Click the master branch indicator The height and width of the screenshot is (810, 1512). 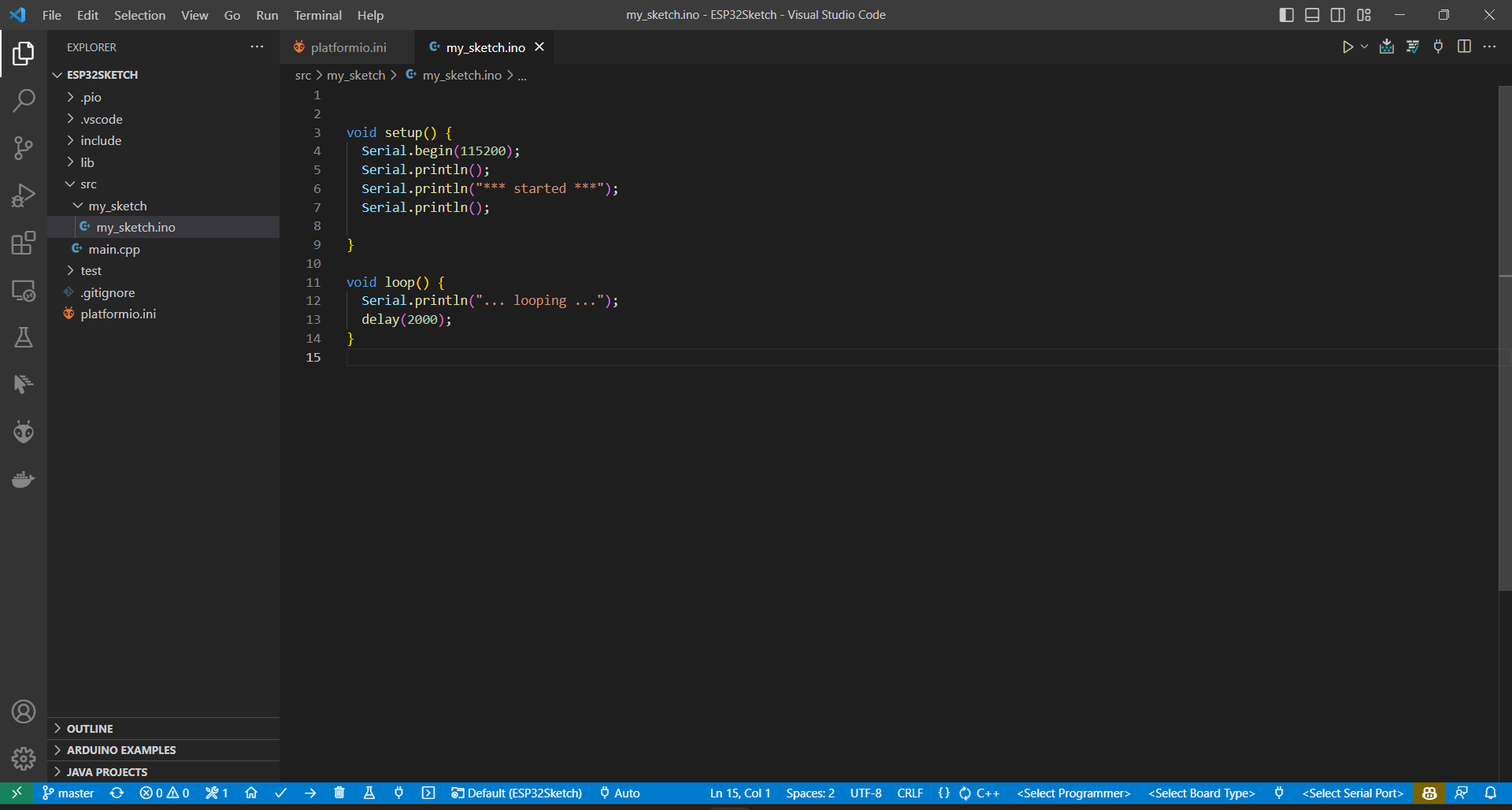click(x=69, y=793)
